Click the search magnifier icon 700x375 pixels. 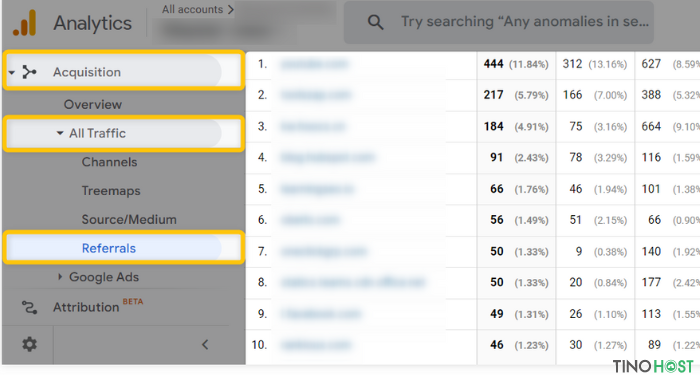tap(375, 22)
